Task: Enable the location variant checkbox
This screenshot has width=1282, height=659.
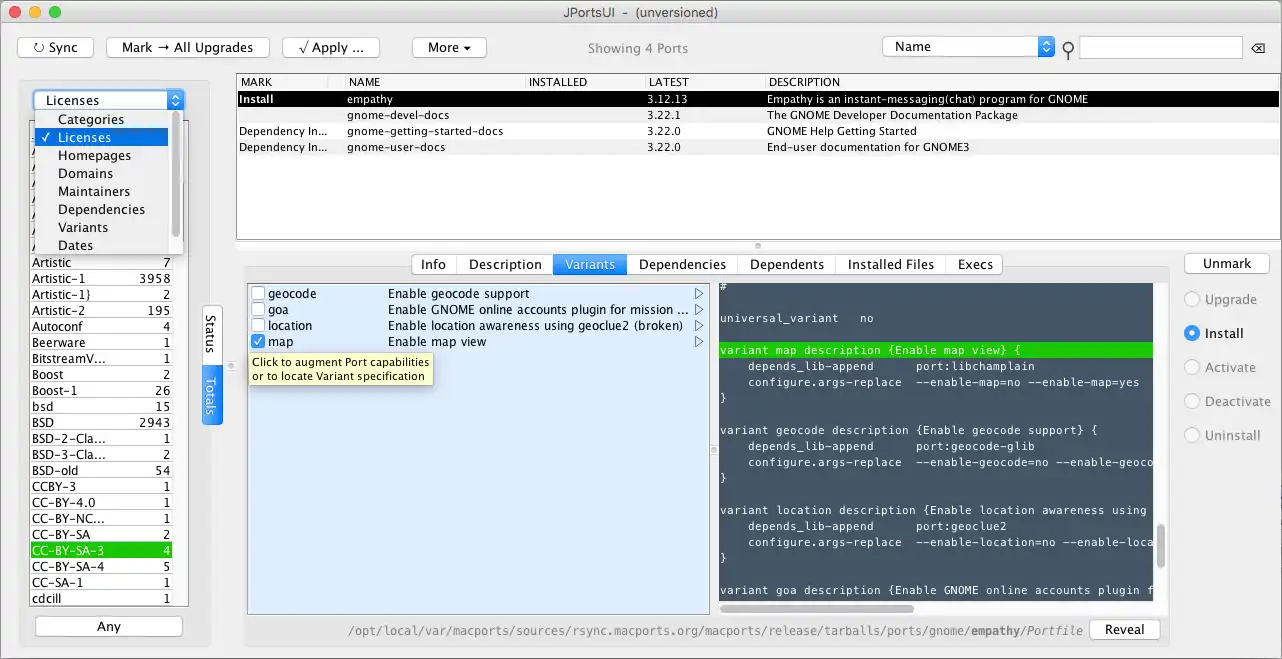Action: (x=258, y=326)
